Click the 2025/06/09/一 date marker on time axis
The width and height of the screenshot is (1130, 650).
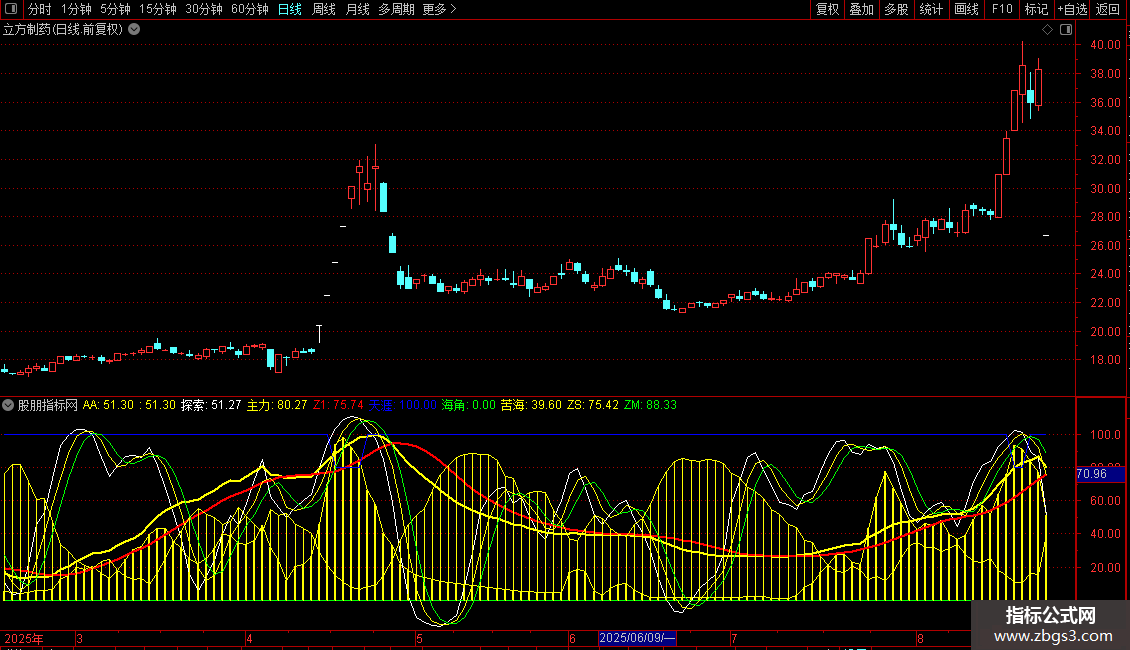637,638
